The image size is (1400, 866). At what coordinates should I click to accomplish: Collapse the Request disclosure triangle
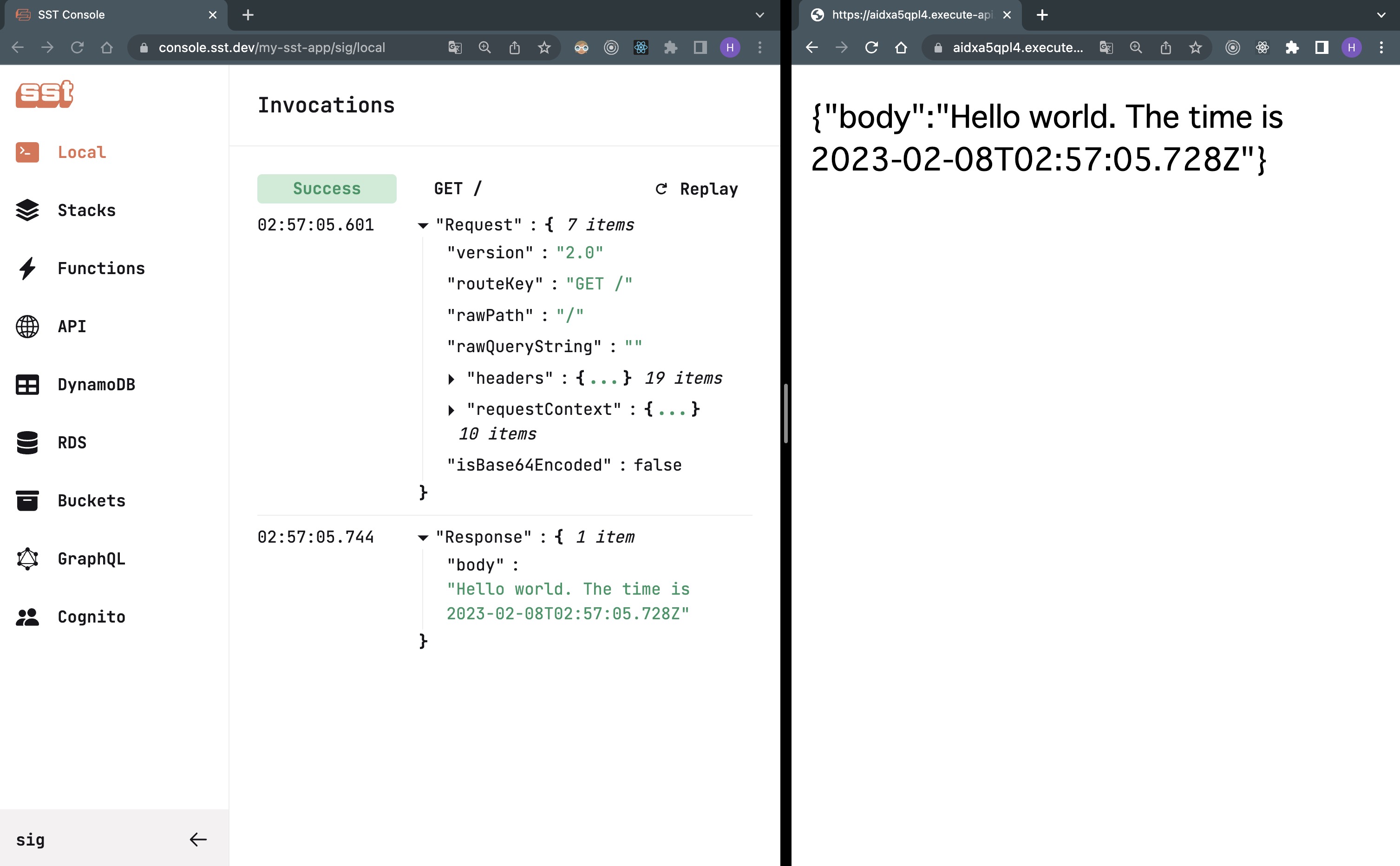coord(423,225)
